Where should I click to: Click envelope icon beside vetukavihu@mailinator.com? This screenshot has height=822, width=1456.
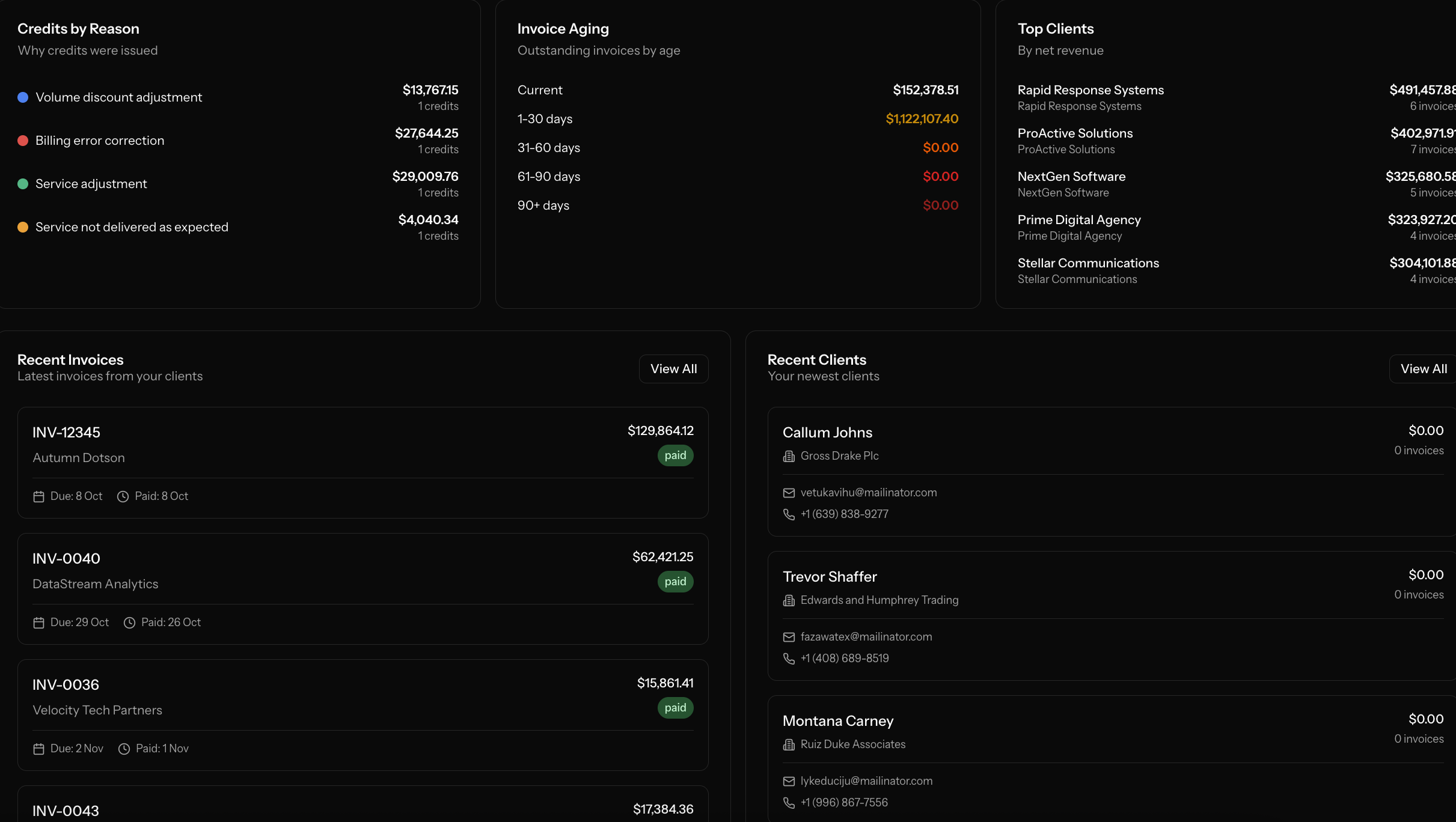click(x=789, y=493)
